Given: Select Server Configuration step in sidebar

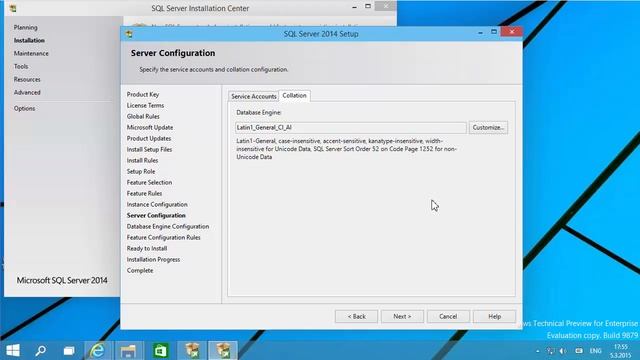Looking at the screenshot, I should tap(156, 216).
